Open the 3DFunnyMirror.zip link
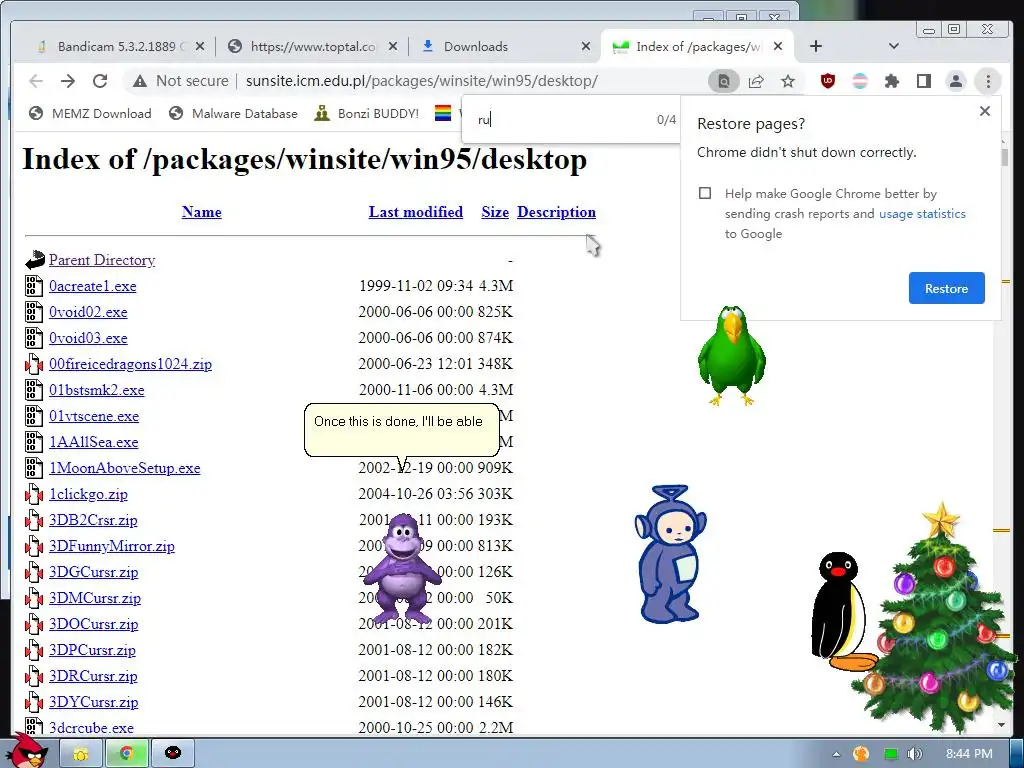The height and width of the screenshot is (768, 1024). click(112, 546)
